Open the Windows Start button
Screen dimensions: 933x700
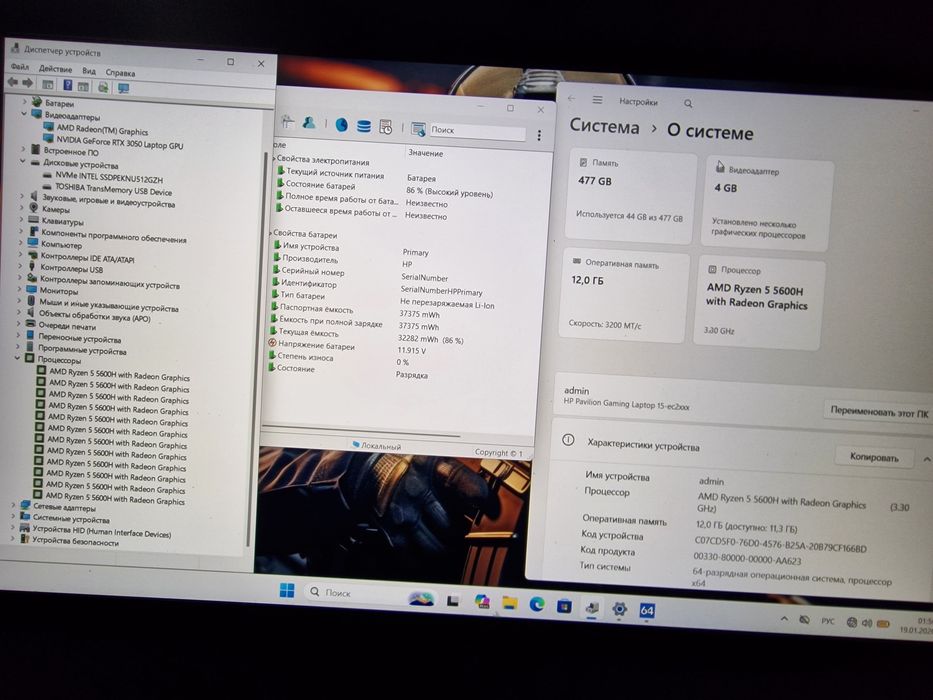(x=287, y=590)
